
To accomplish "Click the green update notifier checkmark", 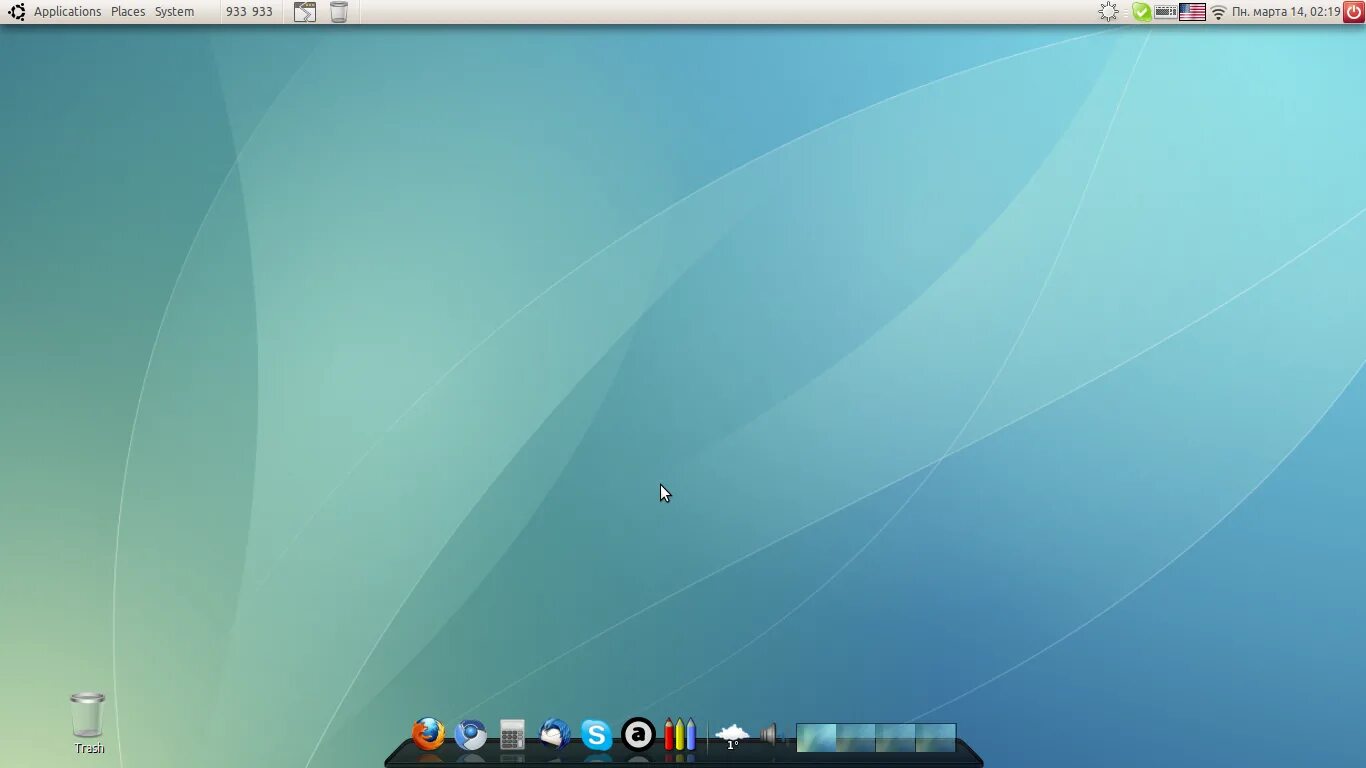I will coord(1142,11).
